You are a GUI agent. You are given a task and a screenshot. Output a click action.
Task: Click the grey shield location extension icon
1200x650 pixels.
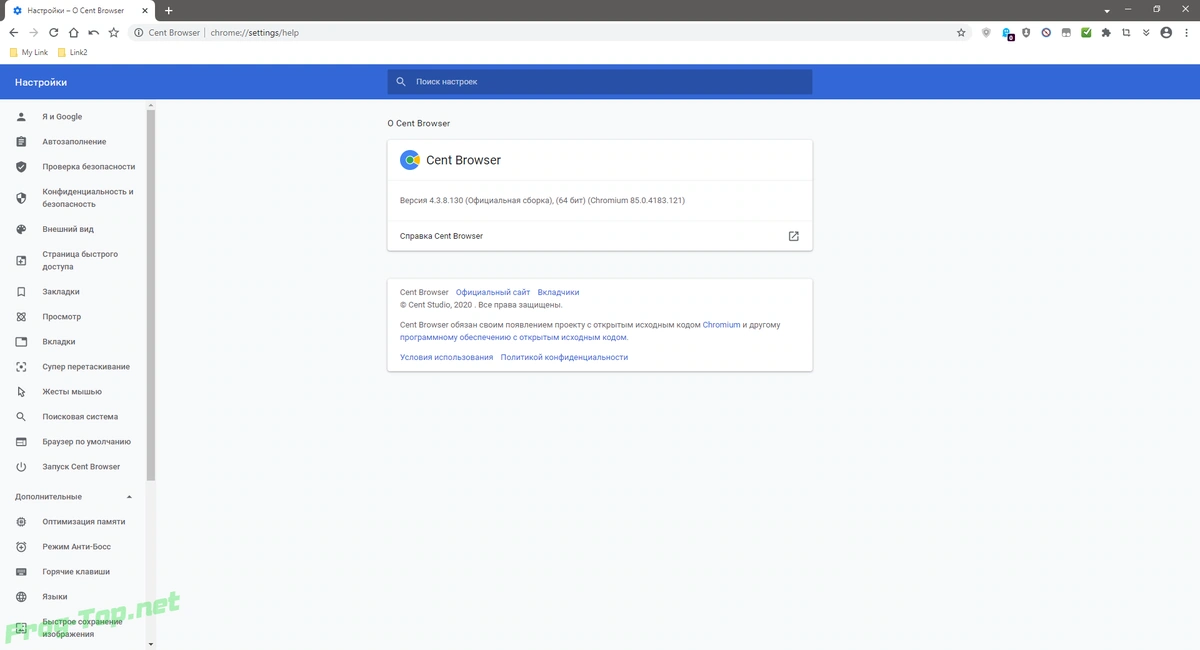click(986, 32)
